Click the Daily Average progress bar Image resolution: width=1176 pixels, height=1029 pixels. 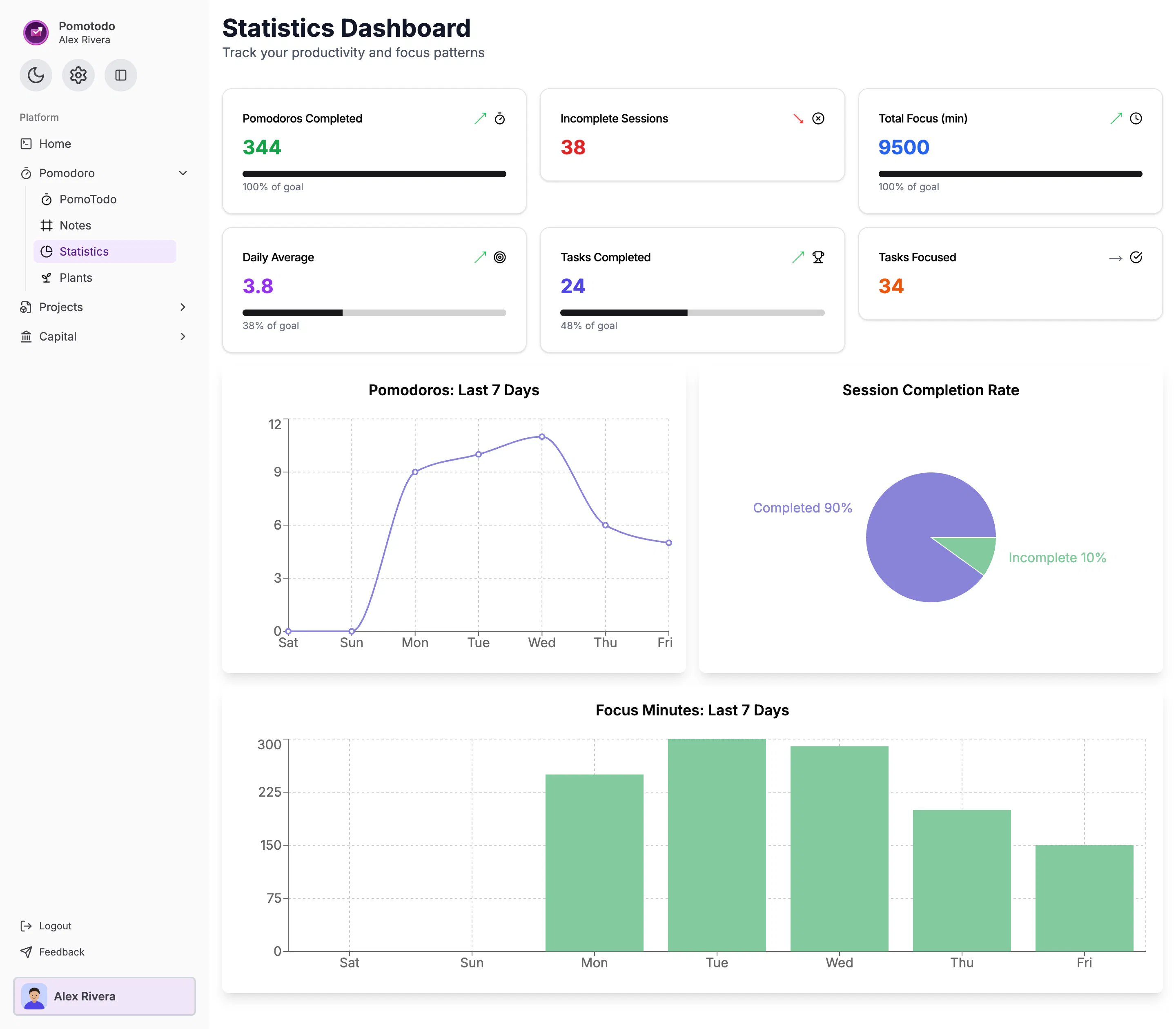374,313
